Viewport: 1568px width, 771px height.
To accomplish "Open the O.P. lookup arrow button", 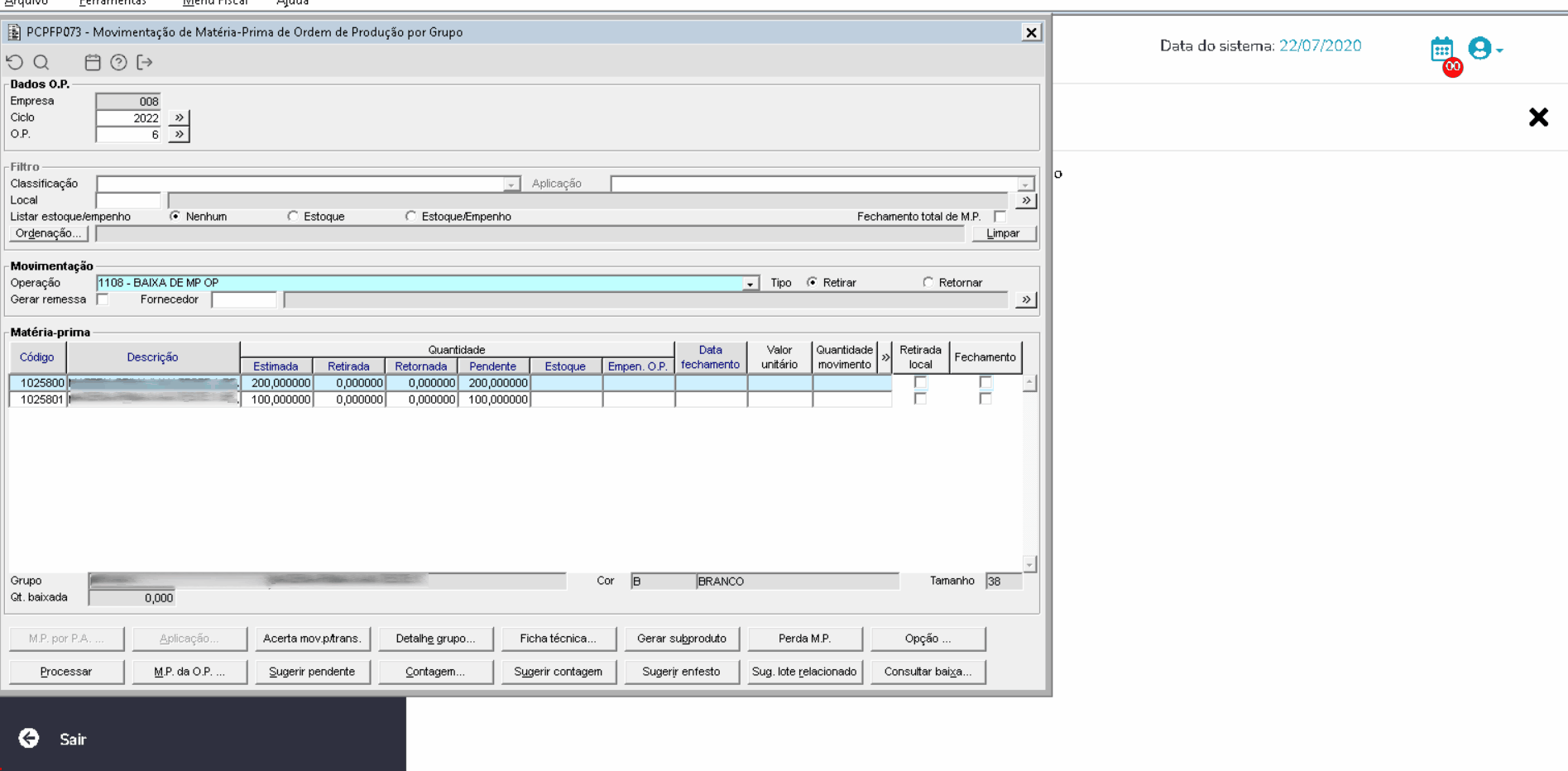I will 179,134.
